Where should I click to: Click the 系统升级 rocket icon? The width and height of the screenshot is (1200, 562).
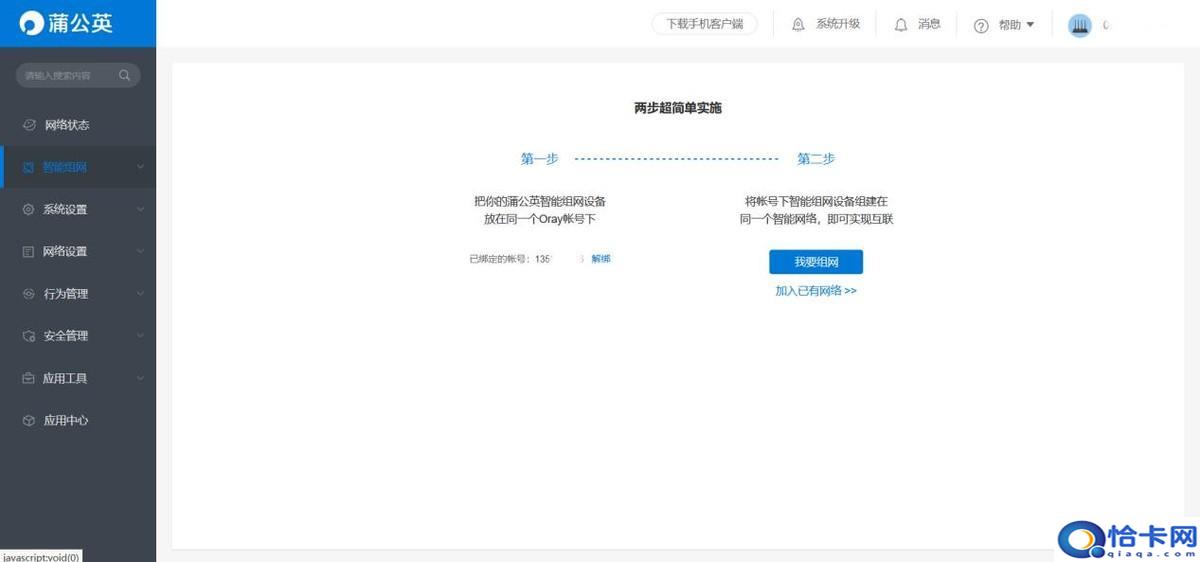click(x=798, y=24)
